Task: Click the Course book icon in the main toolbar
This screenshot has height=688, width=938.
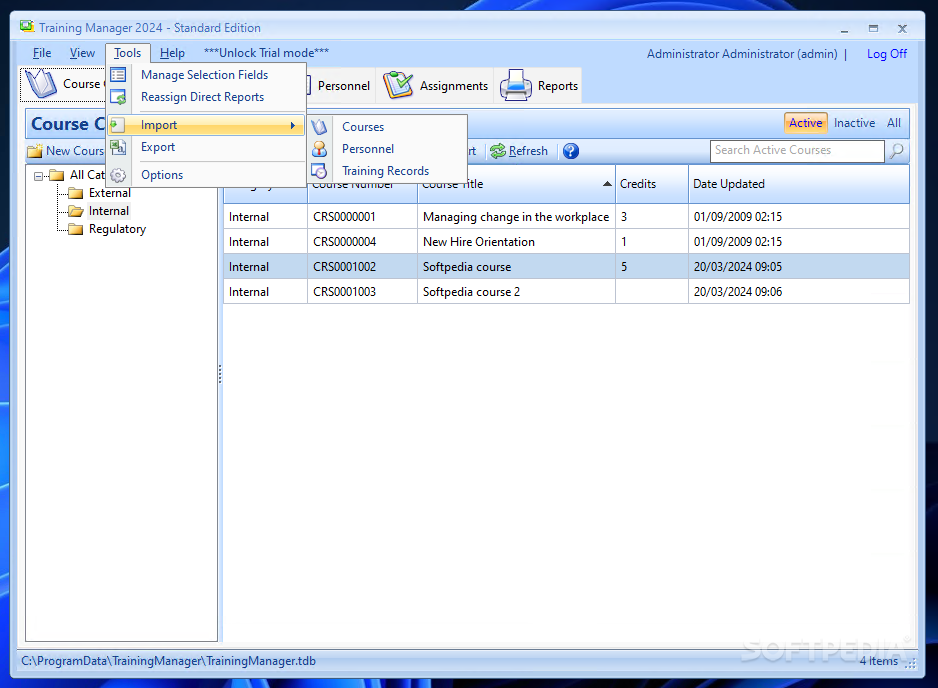Action: click(41, 84)
